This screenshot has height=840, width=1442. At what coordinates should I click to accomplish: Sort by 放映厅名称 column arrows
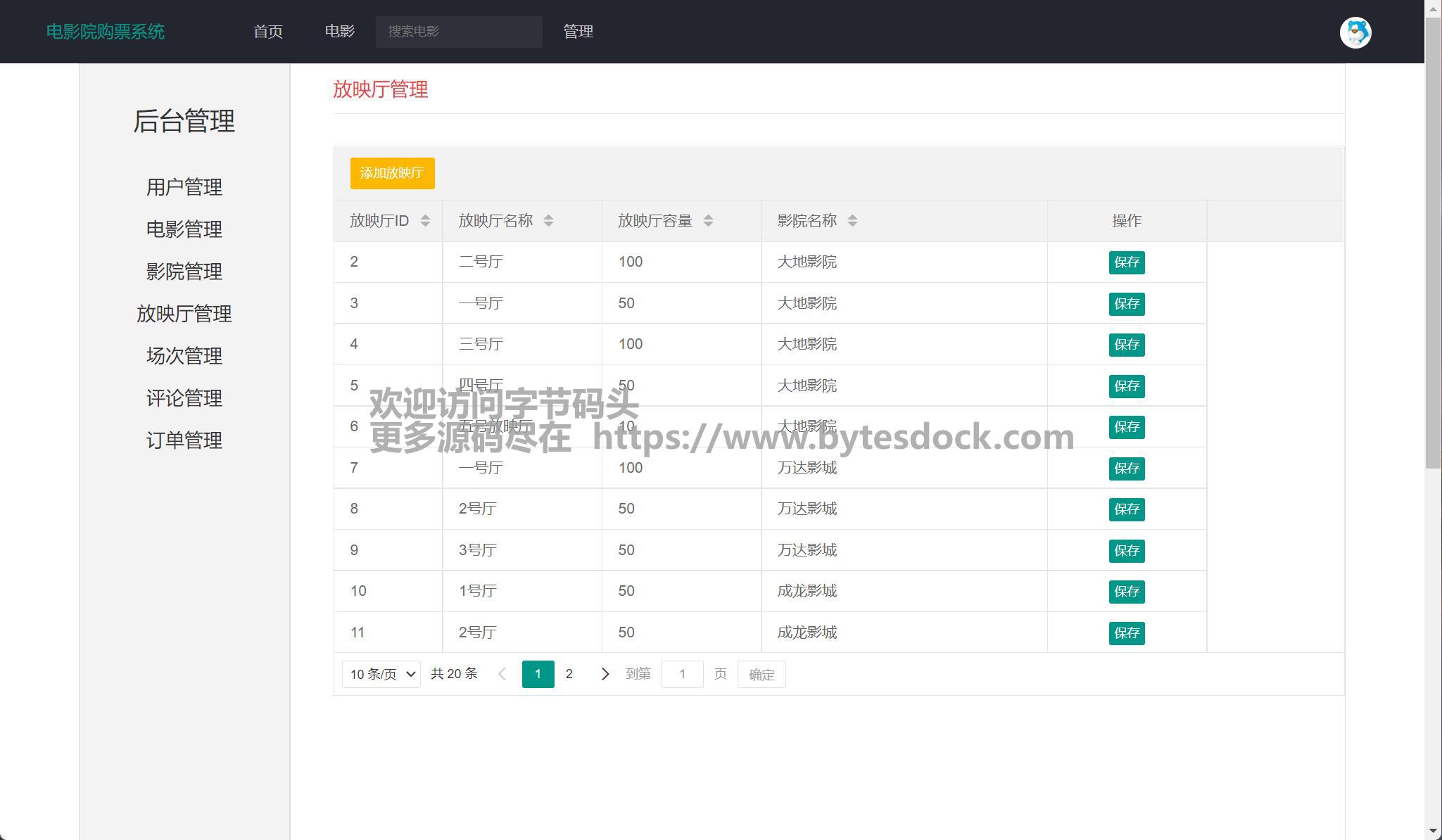pos(548,221)
